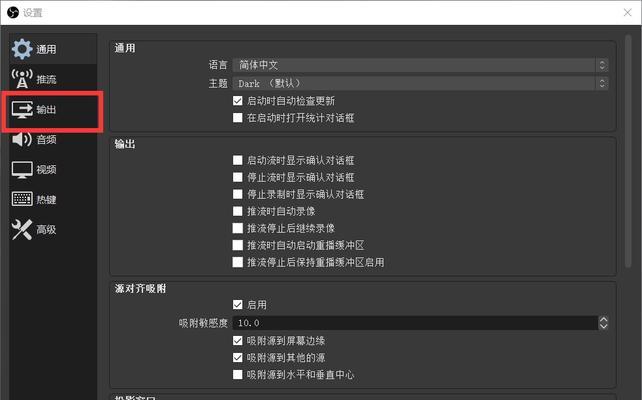This screenshot has height=400, width=642.
Task: Click the arrow of the 语言 combo box
Action: point(602,65)
